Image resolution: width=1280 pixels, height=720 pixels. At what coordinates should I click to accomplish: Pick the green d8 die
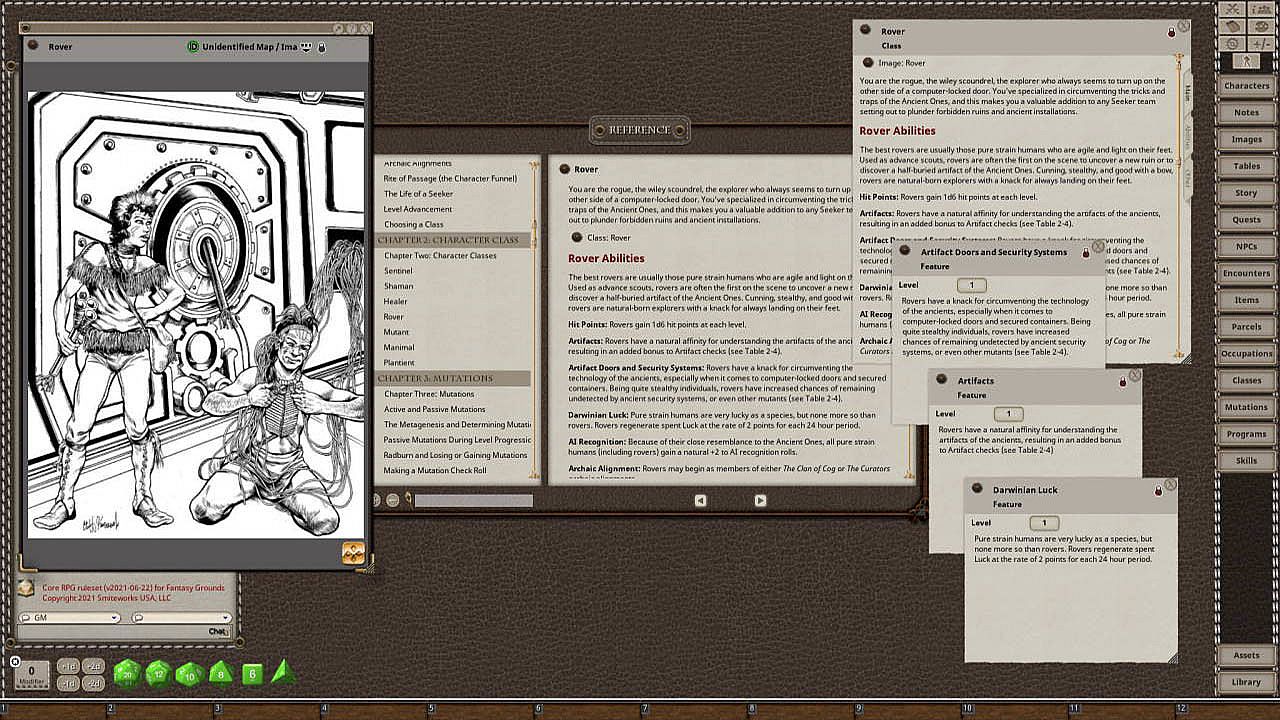pyautogui.click(x=221, y=674)
